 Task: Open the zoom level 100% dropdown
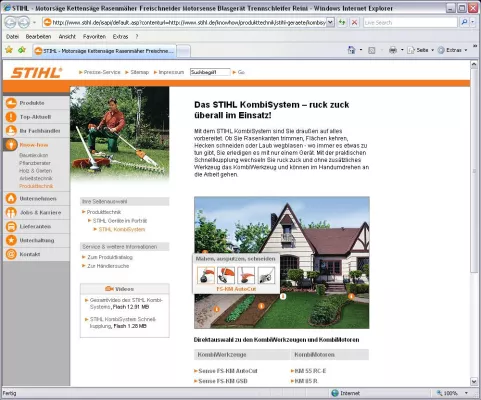point(467,393)
